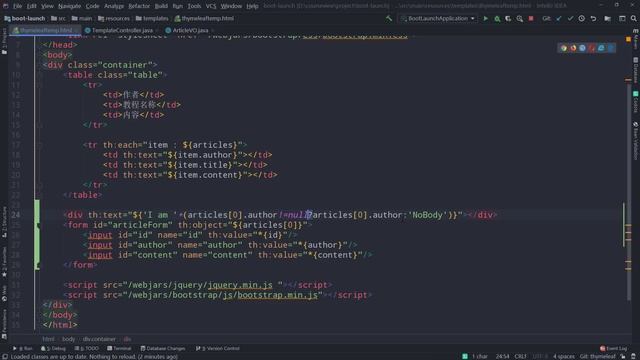
Task: Open preview in Opera browser icon
Action: click(x=592, y=48)
